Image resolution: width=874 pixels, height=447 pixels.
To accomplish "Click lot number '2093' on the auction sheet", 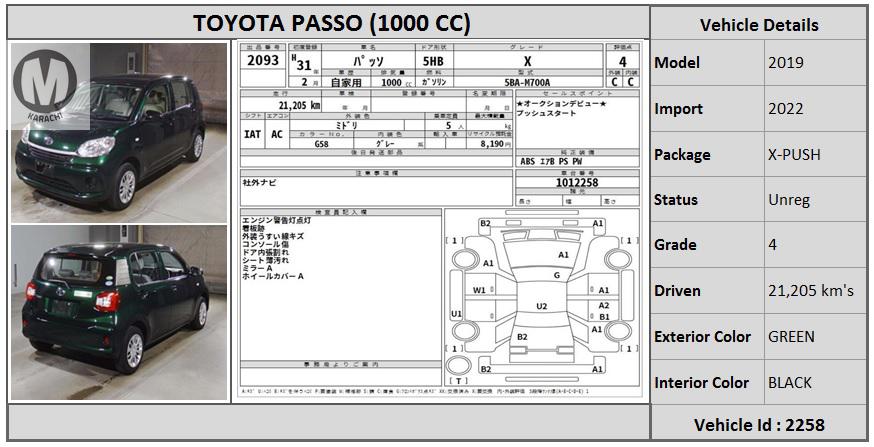I will click(263, 60).
